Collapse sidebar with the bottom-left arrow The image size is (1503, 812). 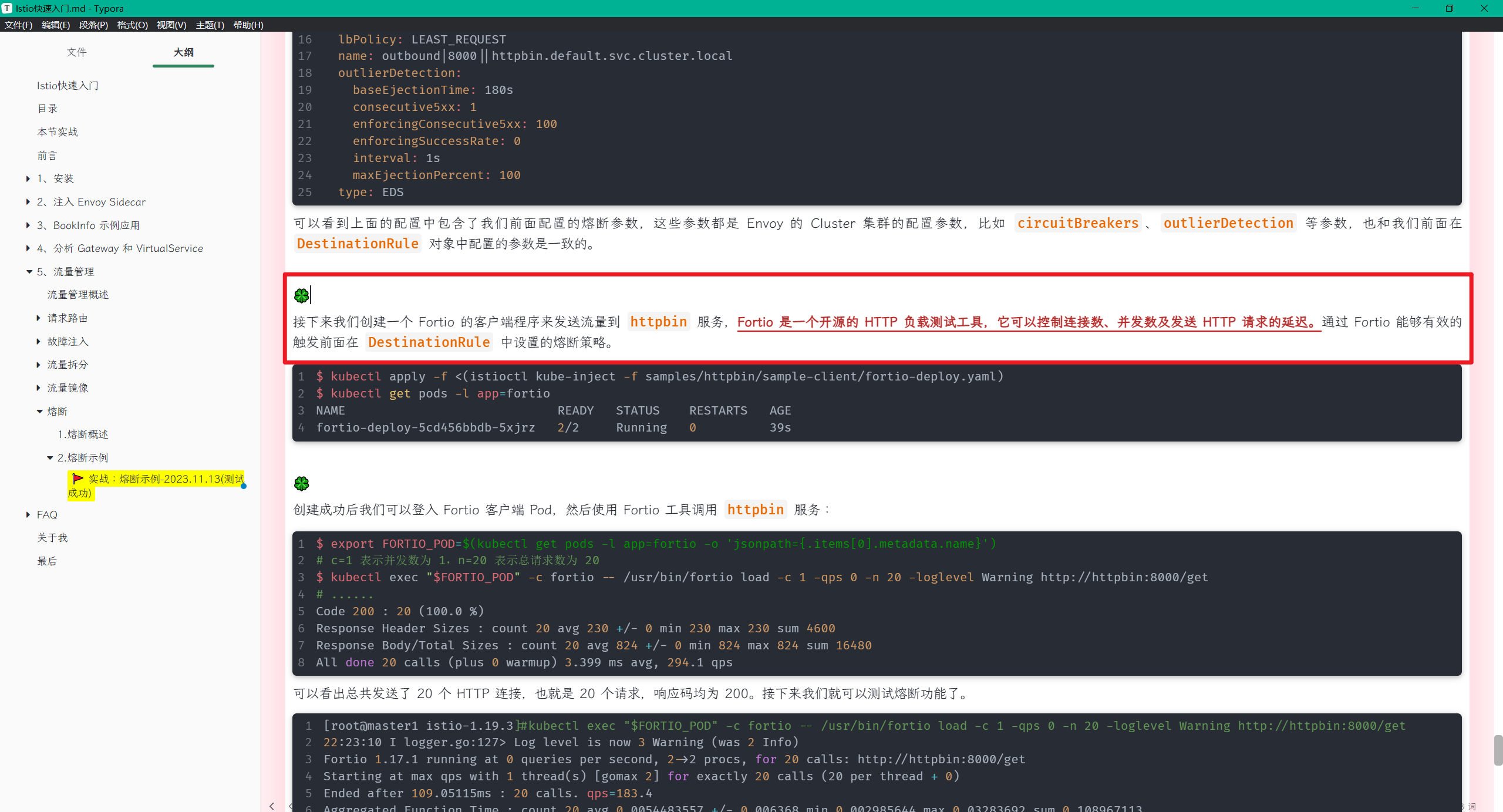pyautogui.click(x=271, y=806)
